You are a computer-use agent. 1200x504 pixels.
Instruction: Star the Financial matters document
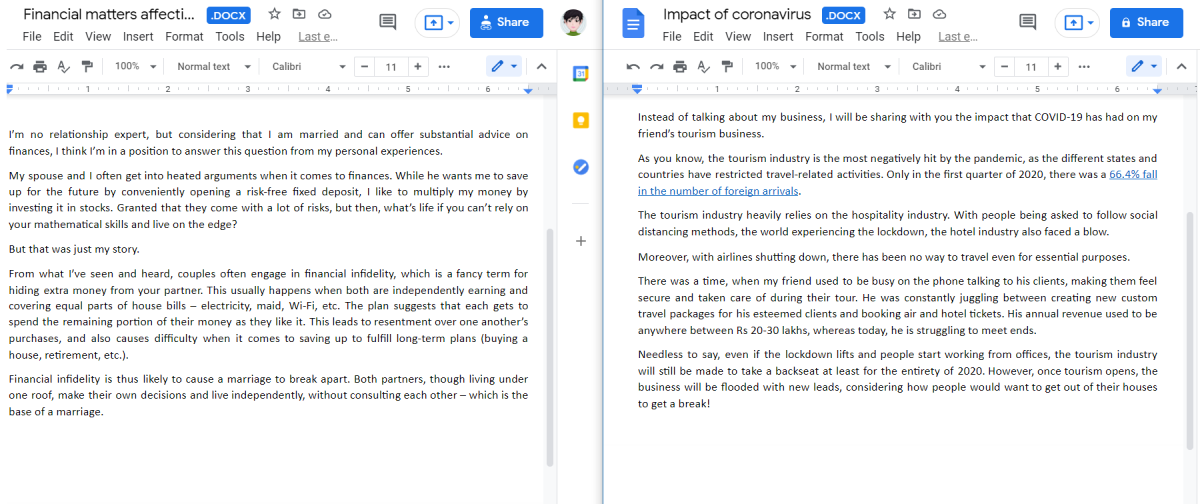274,15
